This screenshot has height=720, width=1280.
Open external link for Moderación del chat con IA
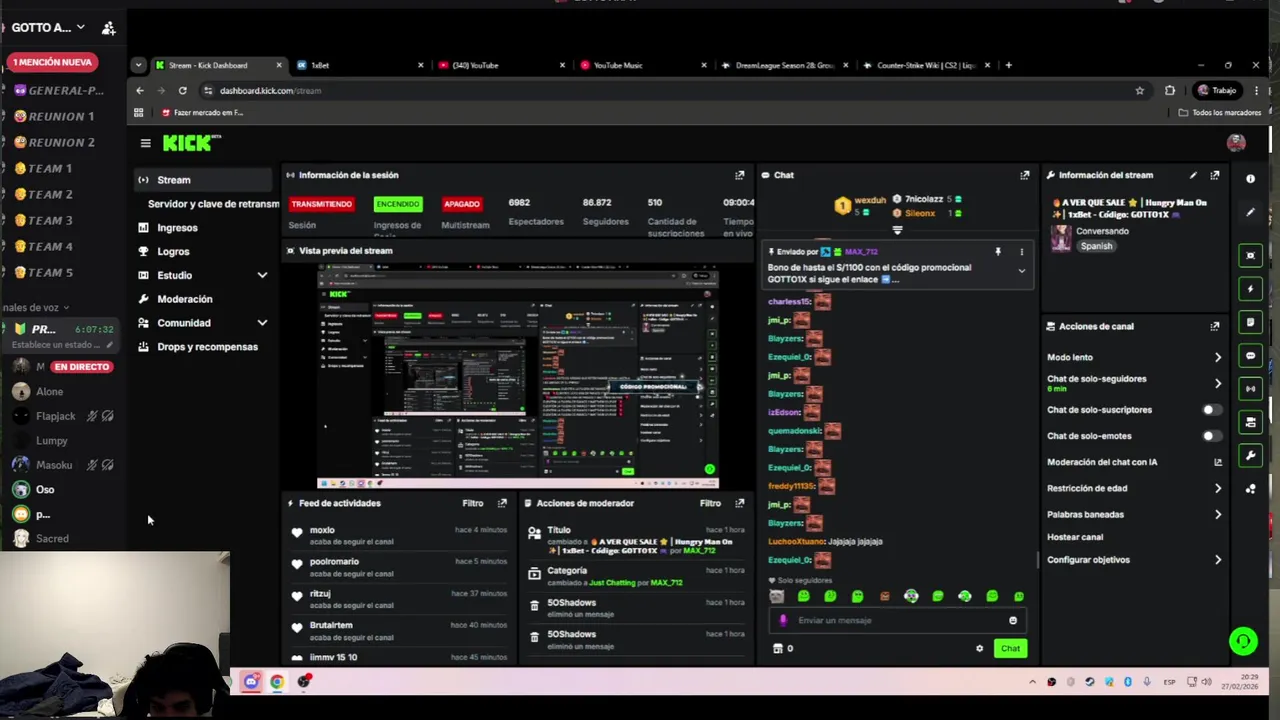click(x=1217, y=462)
